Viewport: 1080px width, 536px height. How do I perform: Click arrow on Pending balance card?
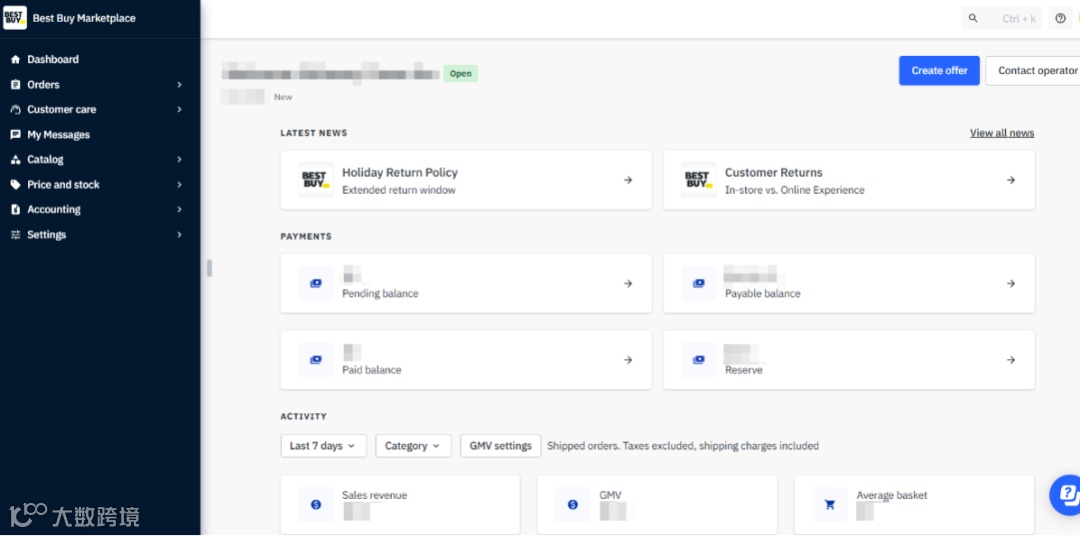(627, 283)
